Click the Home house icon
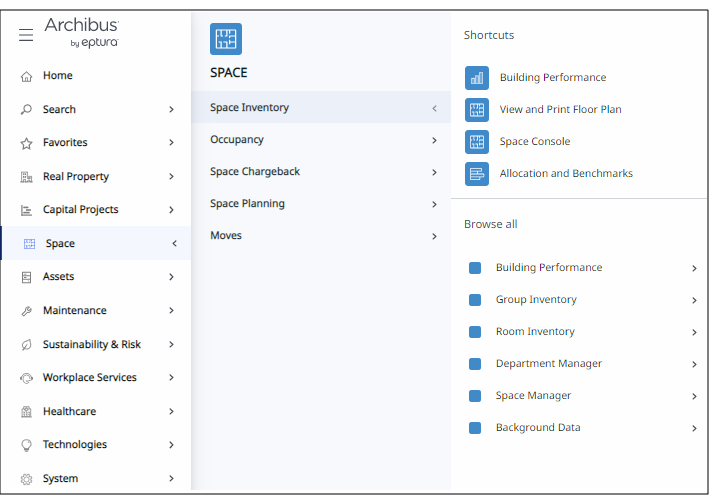 [x=27, y=76]
